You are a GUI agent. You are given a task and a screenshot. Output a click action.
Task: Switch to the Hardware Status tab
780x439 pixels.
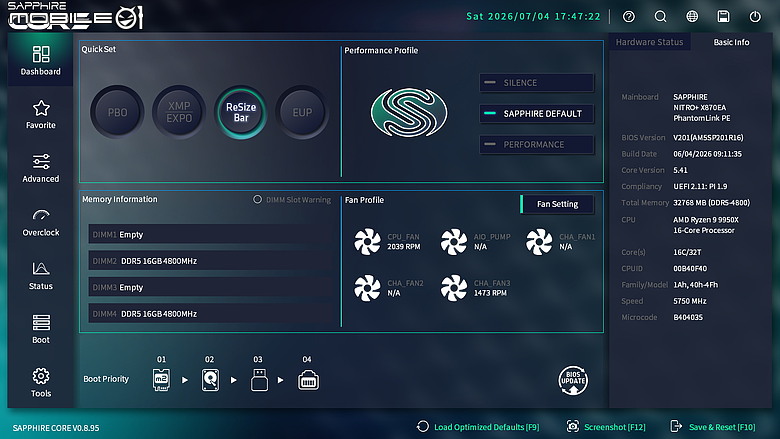pos(650,42)
